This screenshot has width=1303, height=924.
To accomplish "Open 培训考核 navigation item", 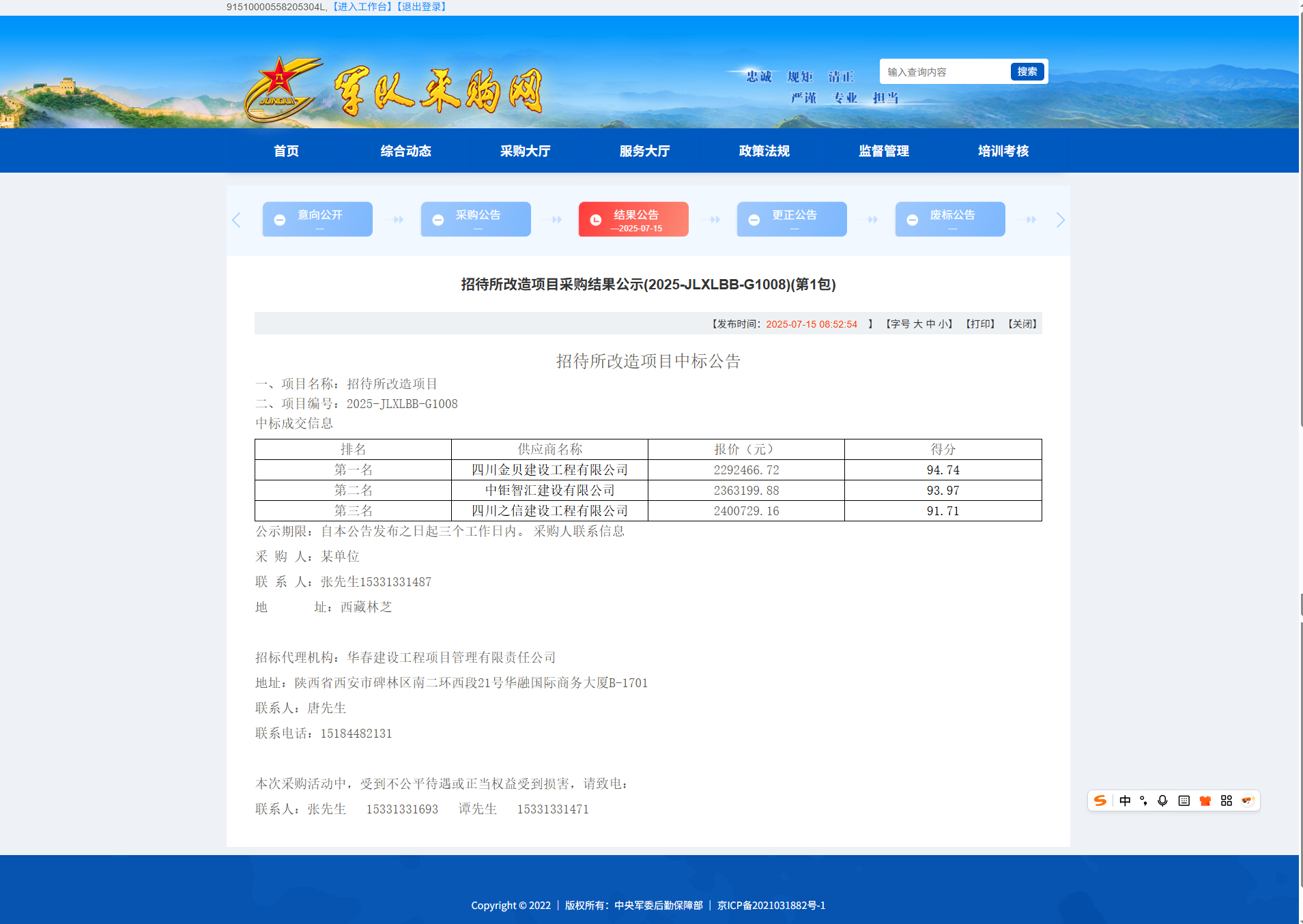I will pos(1003,151).
